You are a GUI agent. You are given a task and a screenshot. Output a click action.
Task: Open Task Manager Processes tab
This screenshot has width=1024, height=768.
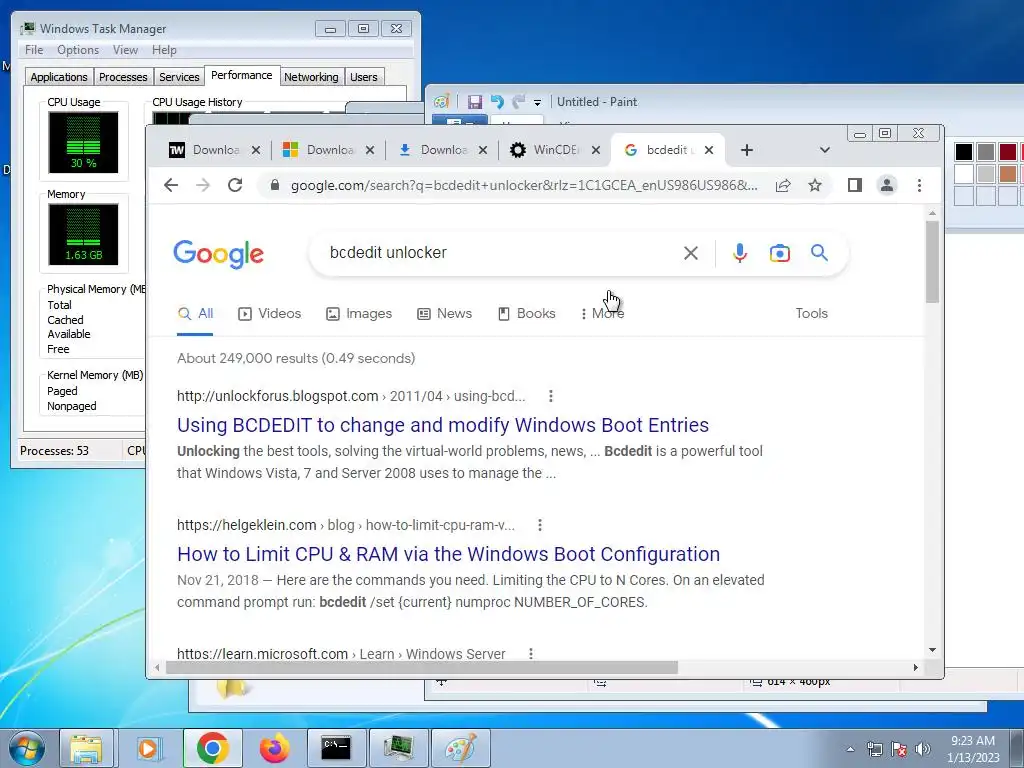(123, 77)
